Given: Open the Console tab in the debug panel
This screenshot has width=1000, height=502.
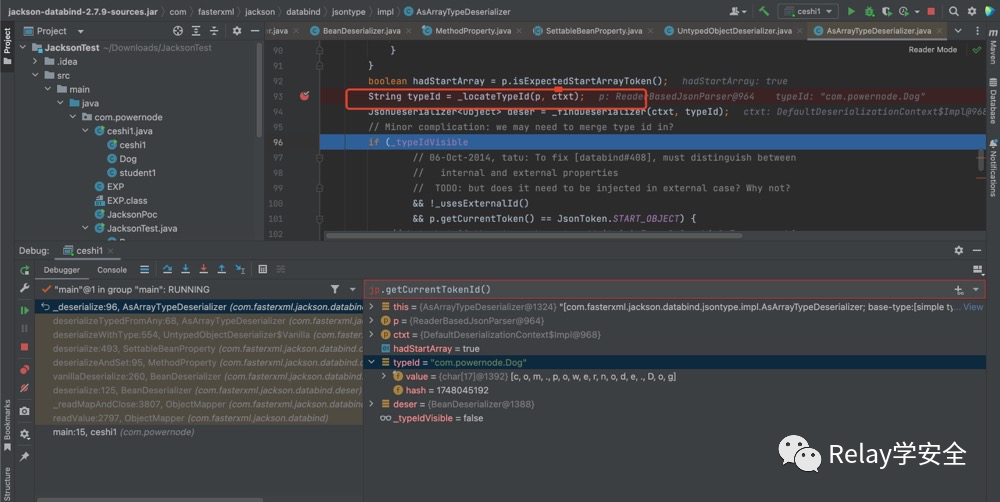Looking at the screenshot, I should pyautogui.click(x=112, y=270).
